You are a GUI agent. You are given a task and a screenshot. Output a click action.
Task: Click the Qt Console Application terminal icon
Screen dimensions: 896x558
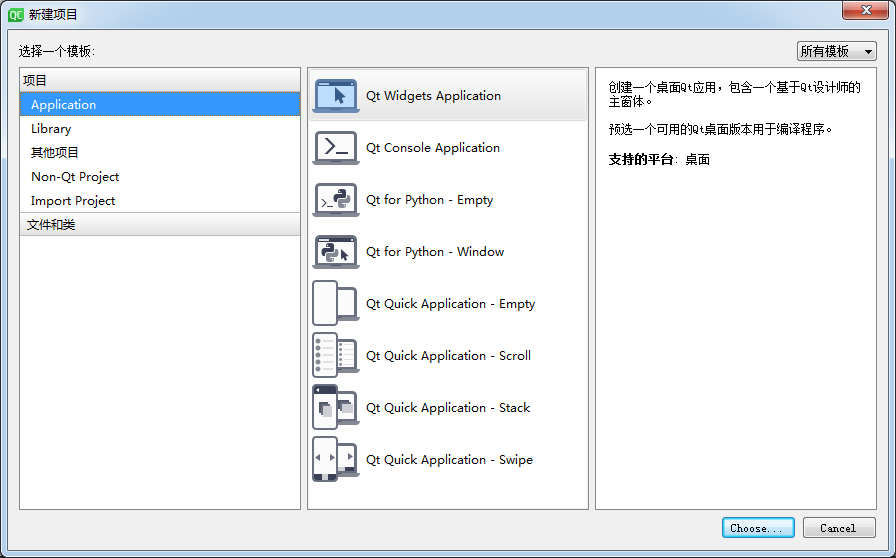(336, 148)
